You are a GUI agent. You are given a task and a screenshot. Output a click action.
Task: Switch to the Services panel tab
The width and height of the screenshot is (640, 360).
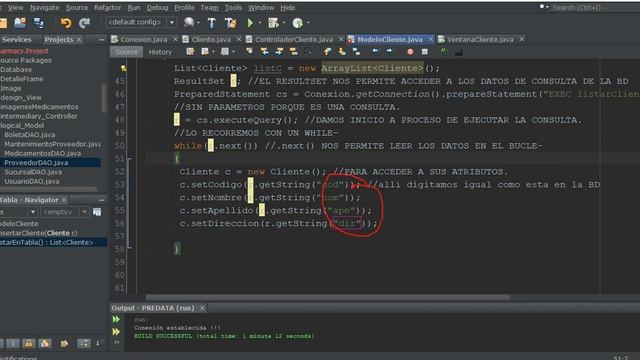(x=16, y=39)
